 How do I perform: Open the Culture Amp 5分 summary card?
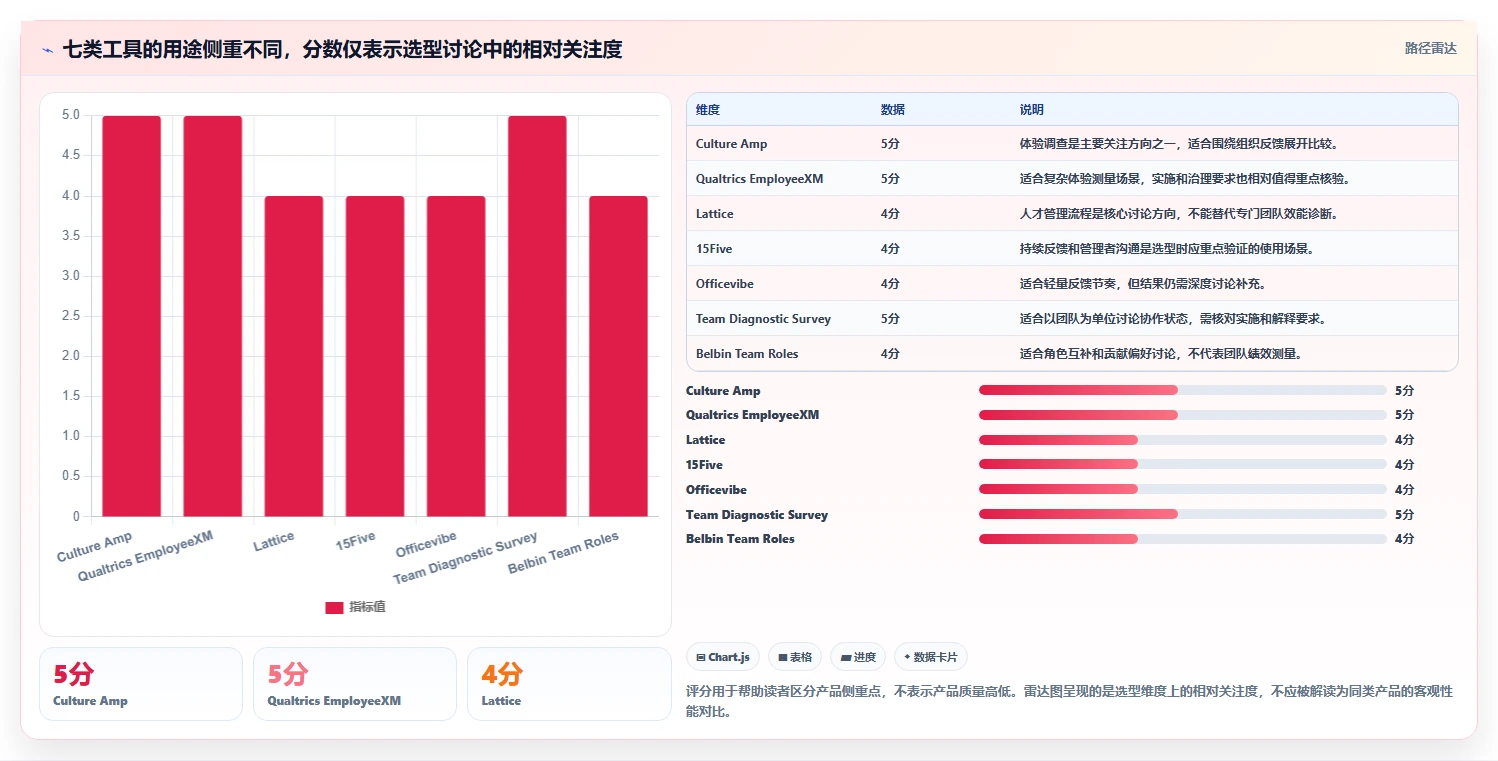point(141,684)
